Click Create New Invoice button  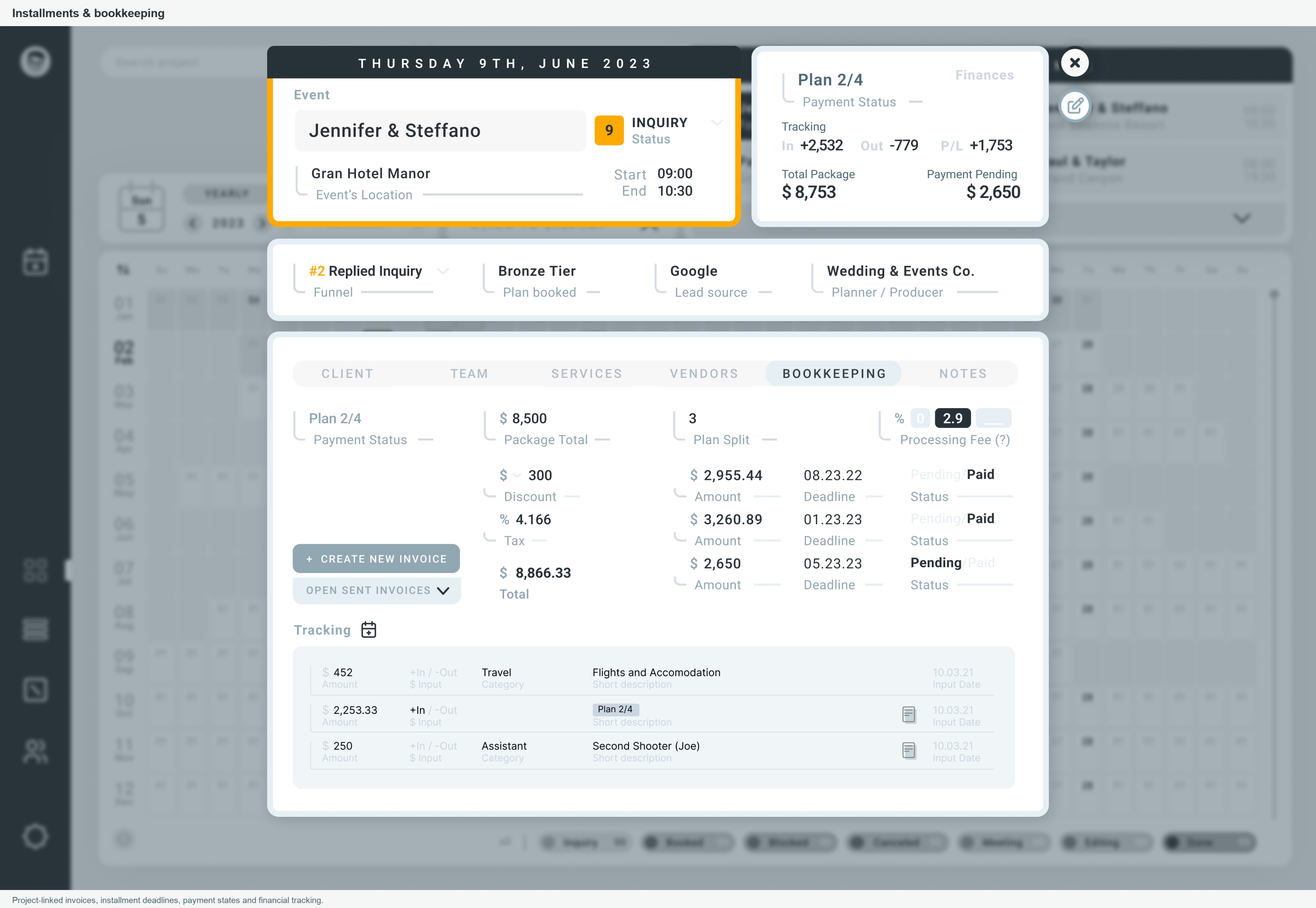pos(376,559)
